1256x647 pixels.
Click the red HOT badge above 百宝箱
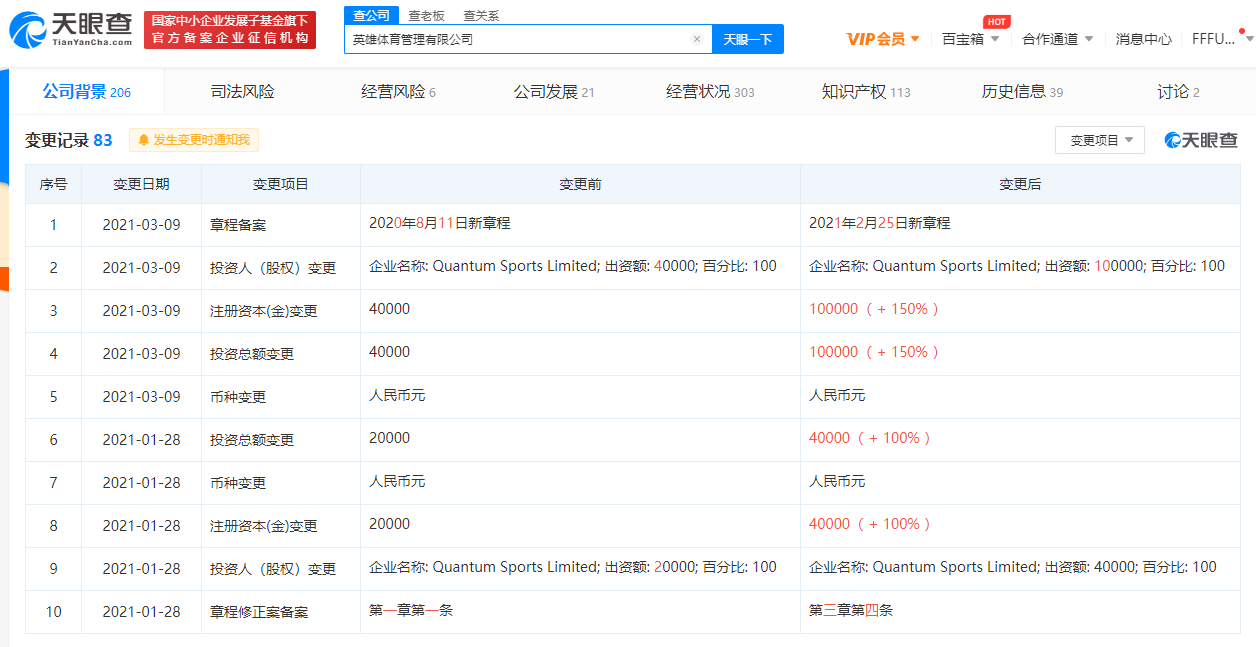pyautogui.click(x=996, y=21)
